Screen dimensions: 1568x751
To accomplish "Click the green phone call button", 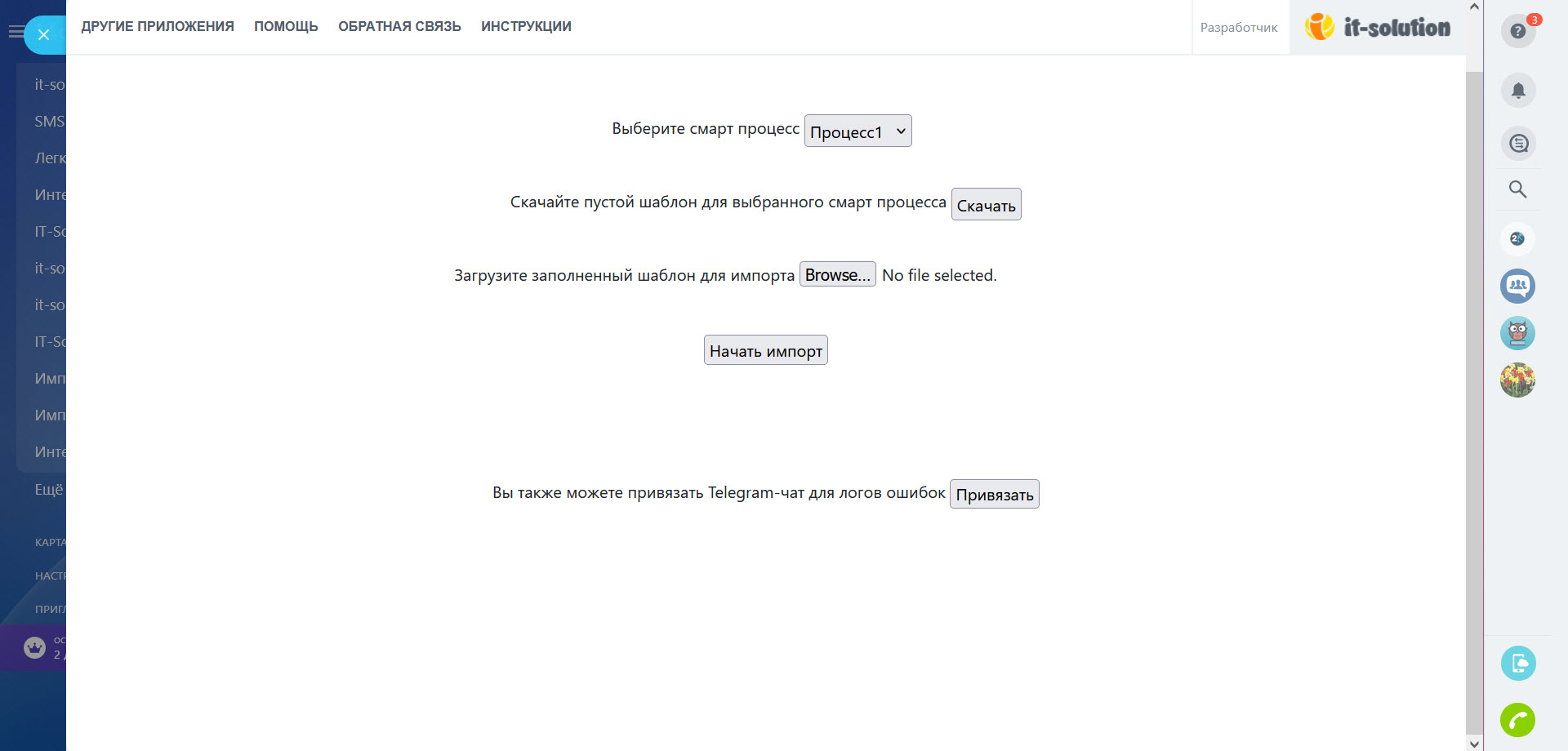I will pyautogui.click(x=1518, y=720).
